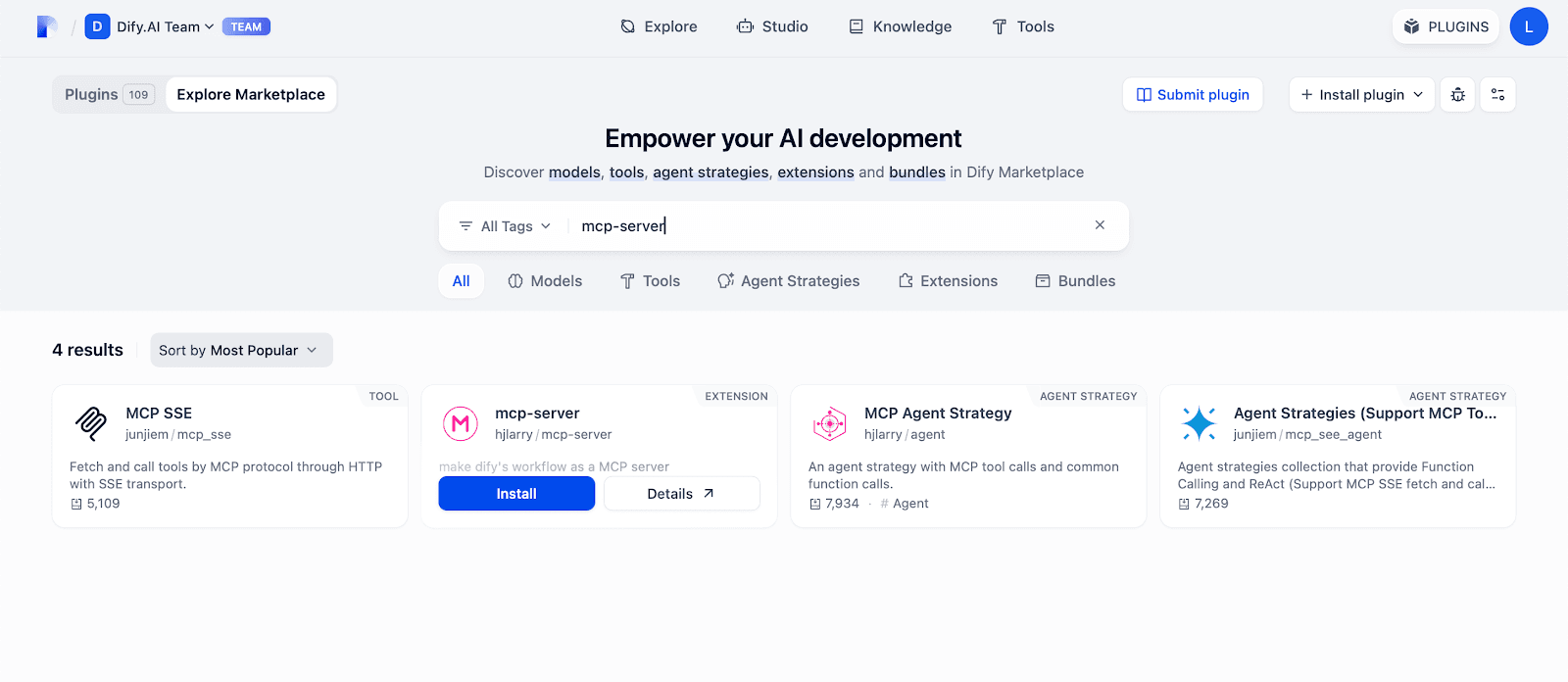The image size is (1568, 682).
Task: Go to Studio in top navigation
Action: tap(772, 26)
